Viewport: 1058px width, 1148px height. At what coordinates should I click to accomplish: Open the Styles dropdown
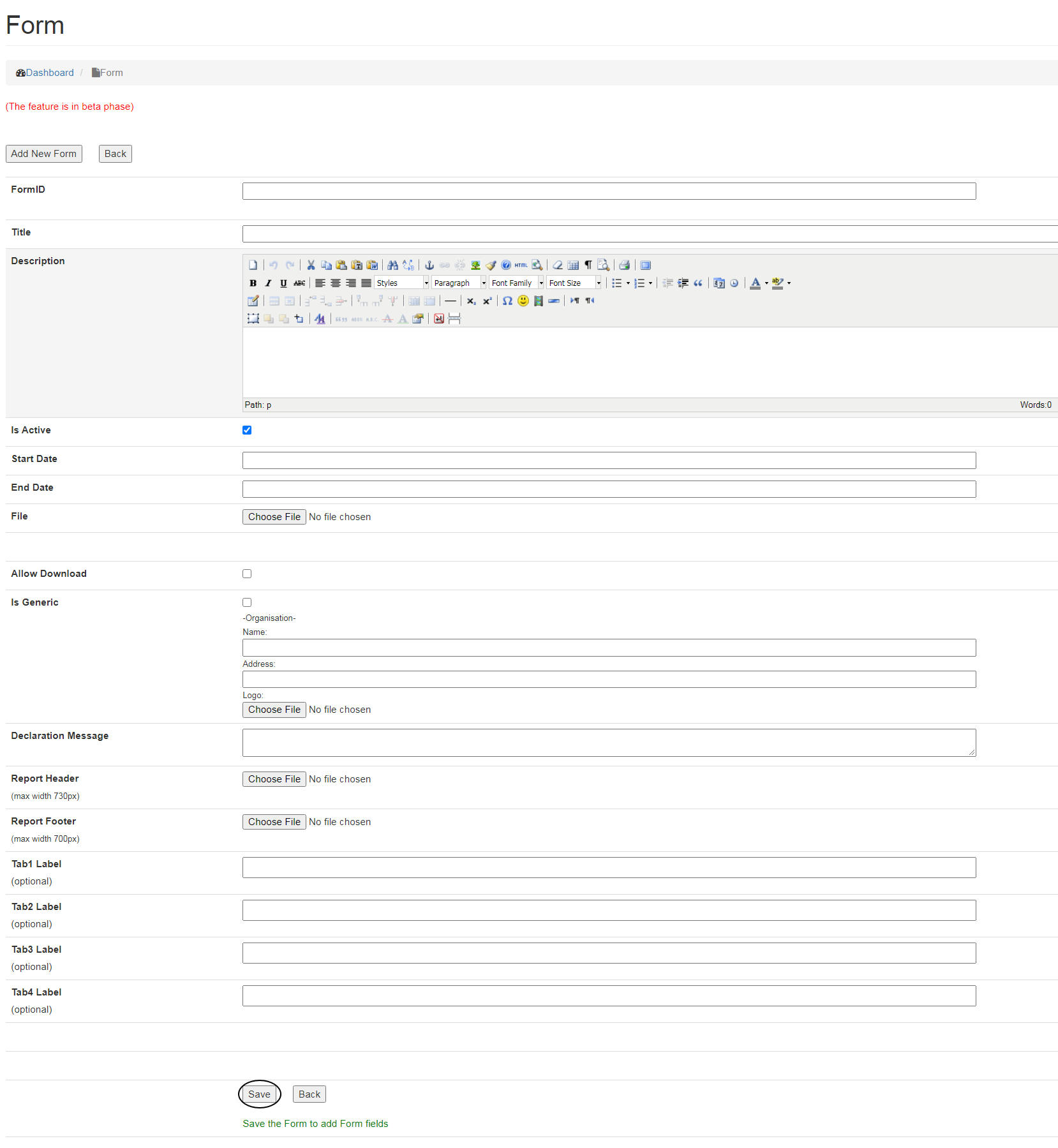click(x=401, y=283)
